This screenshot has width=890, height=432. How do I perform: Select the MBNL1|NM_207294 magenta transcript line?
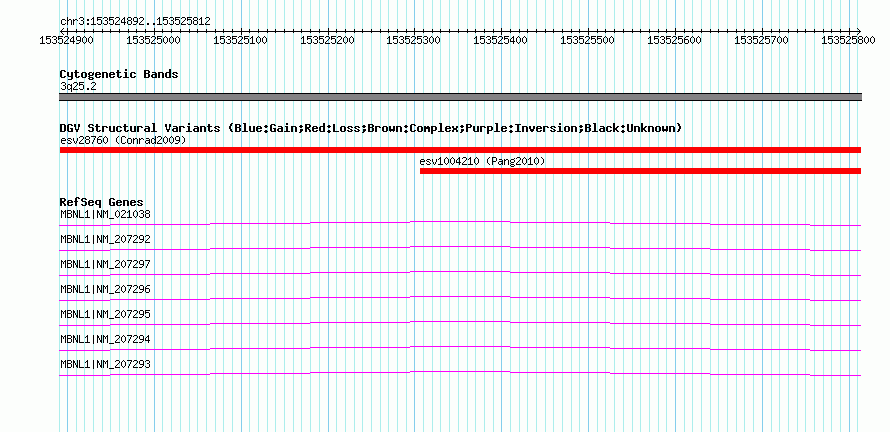[460, 348]
